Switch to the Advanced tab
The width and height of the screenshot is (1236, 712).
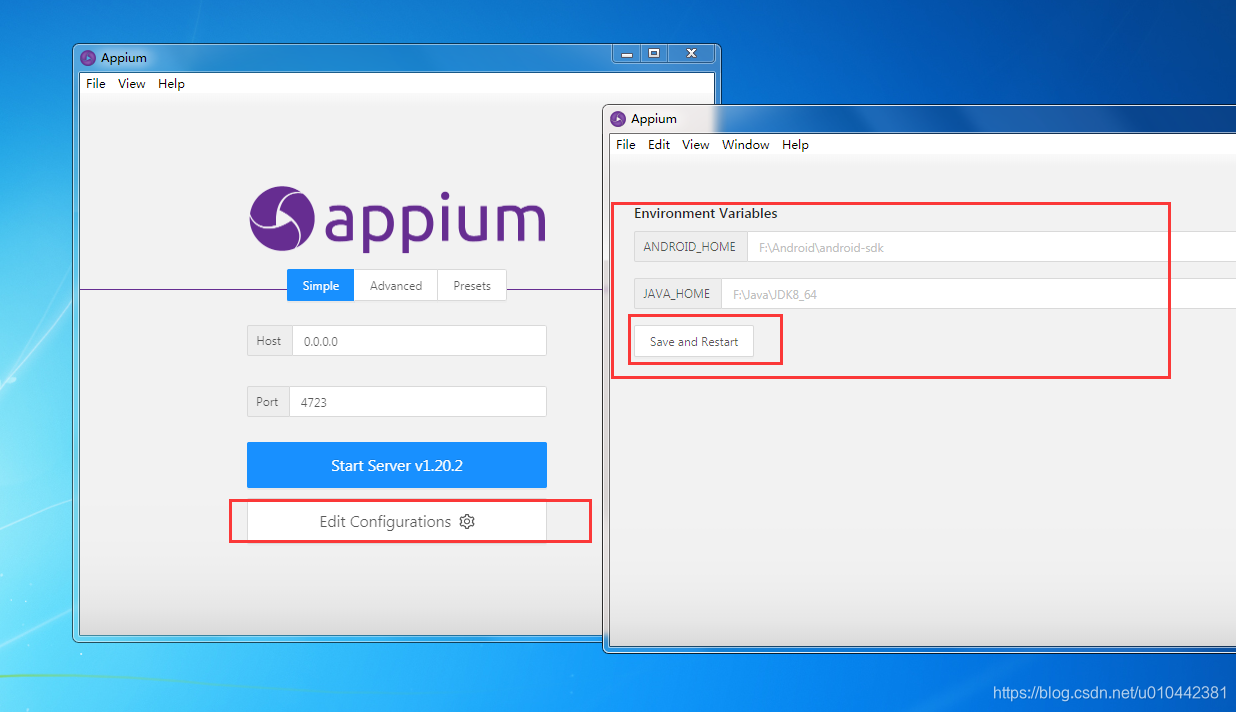396,285
